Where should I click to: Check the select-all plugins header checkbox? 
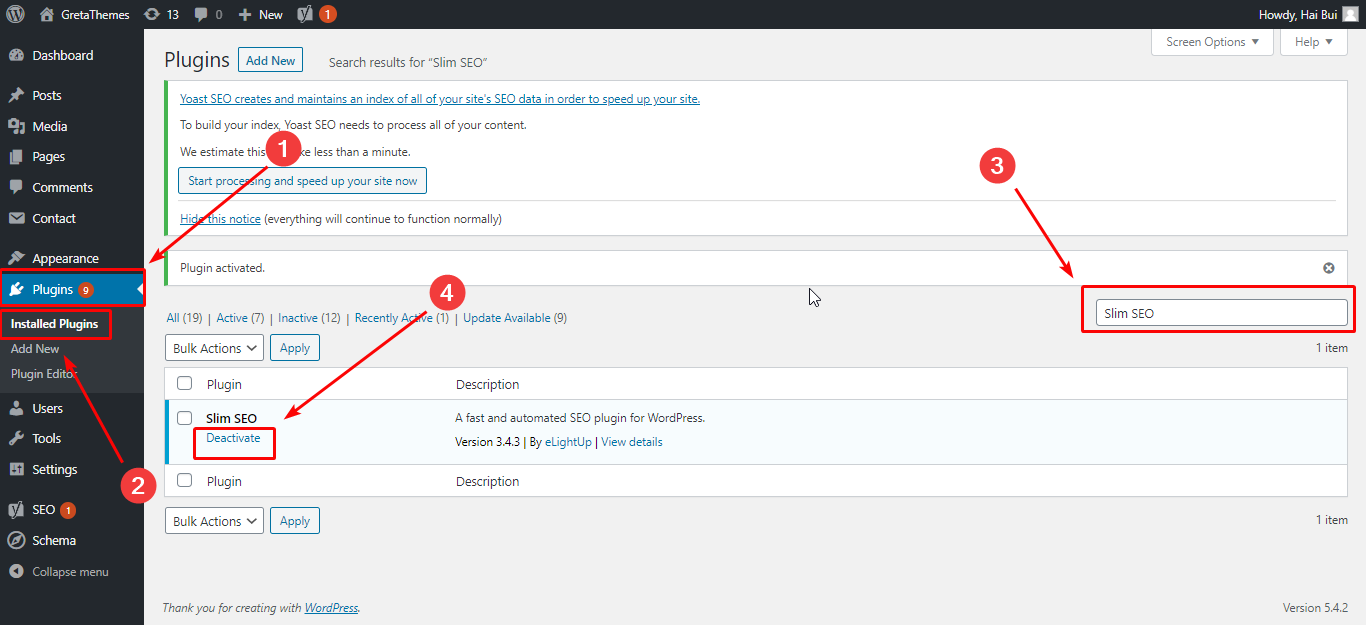pos(185,383)
